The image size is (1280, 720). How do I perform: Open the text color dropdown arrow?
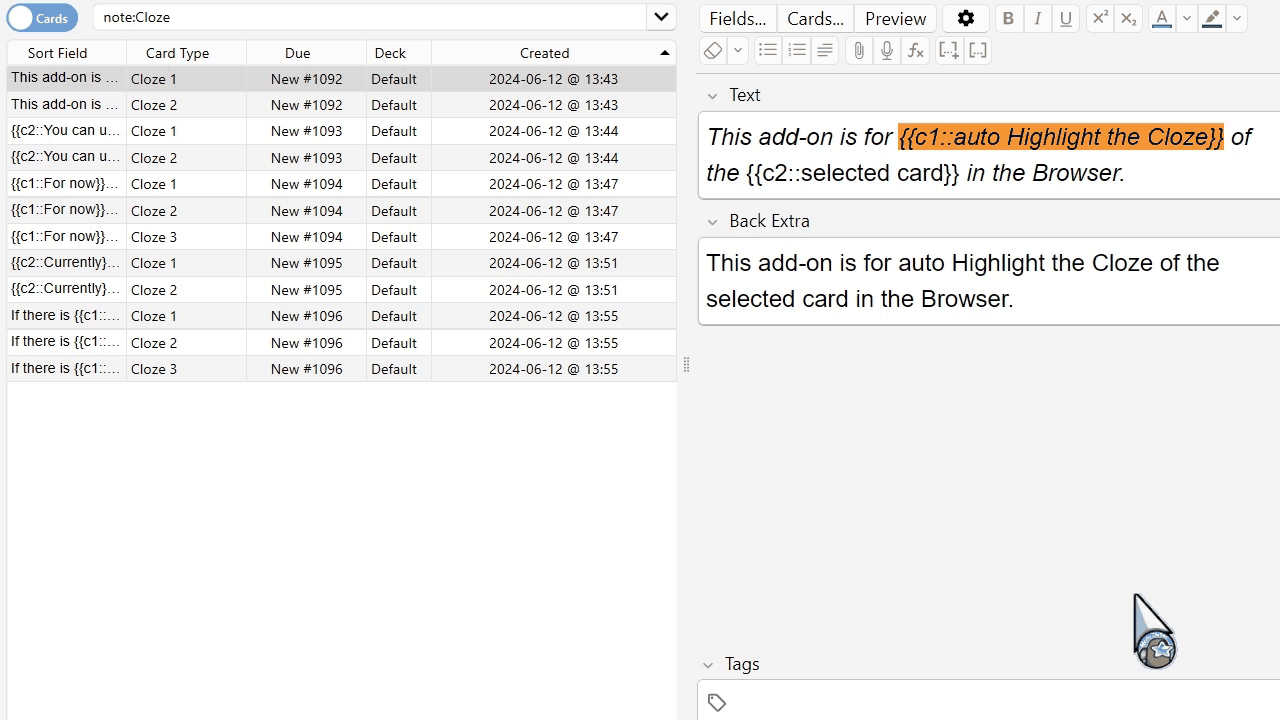[1187, 18]
